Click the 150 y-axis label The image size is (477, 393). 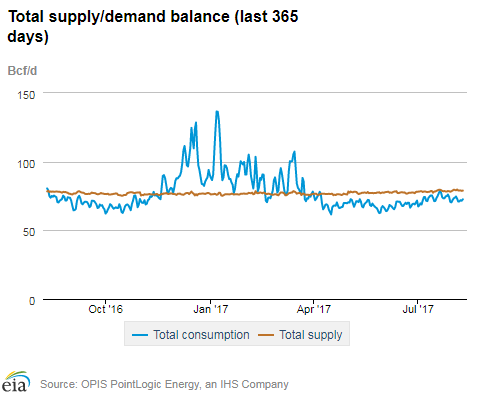pos(26,95)
